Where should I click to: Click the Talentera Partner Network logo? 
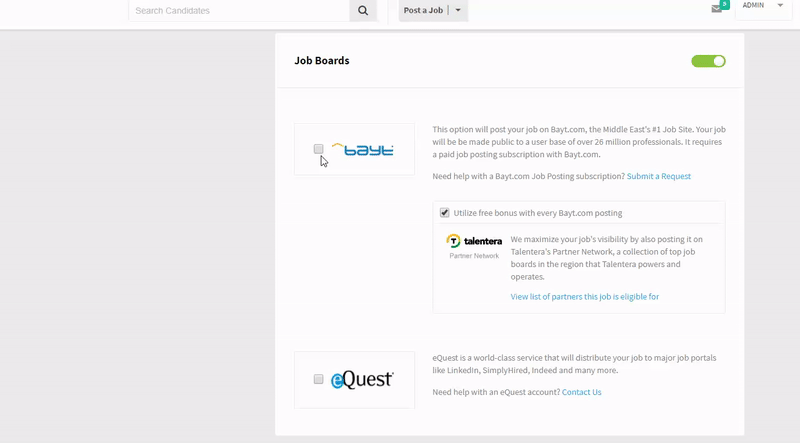pyautogui.click(x=474, y=247)
